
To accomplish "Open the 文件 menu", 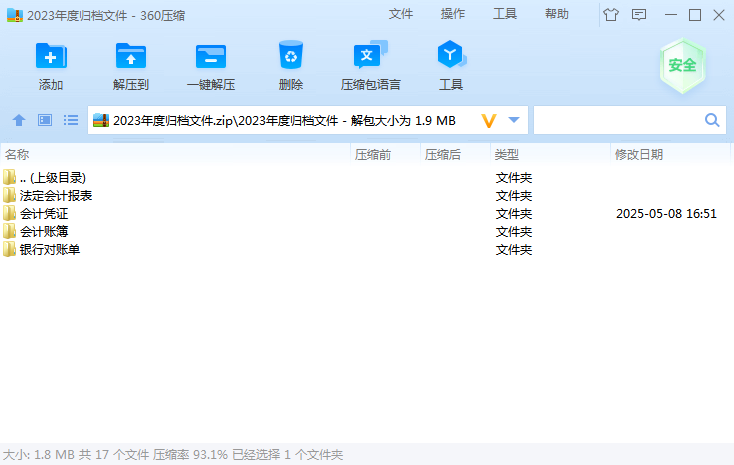I will 401,14.
